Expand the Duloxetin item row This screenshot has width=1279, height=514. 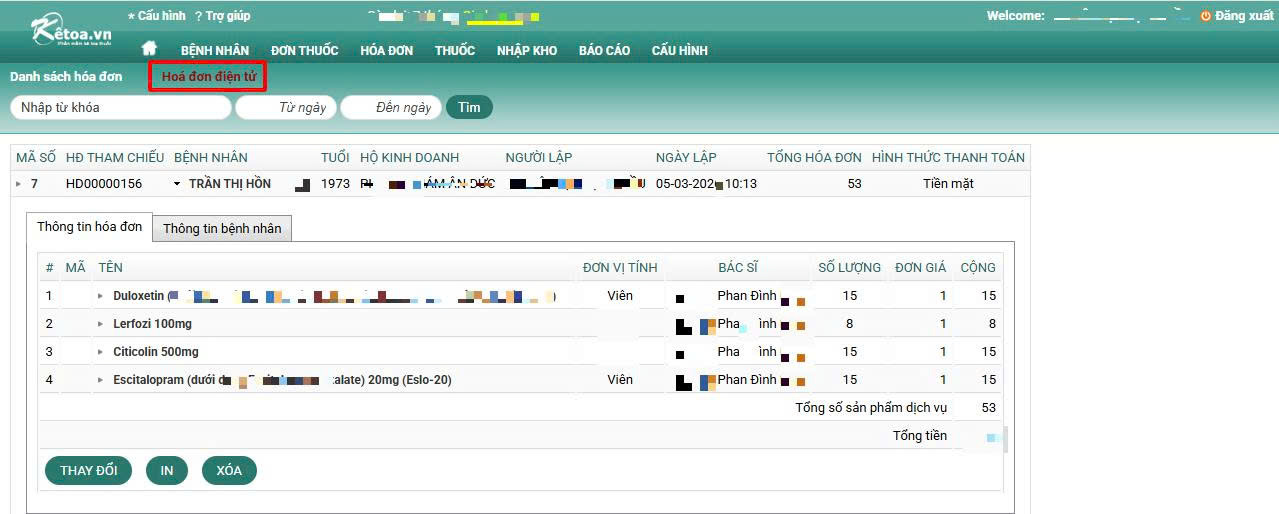(x=100, y=296)
